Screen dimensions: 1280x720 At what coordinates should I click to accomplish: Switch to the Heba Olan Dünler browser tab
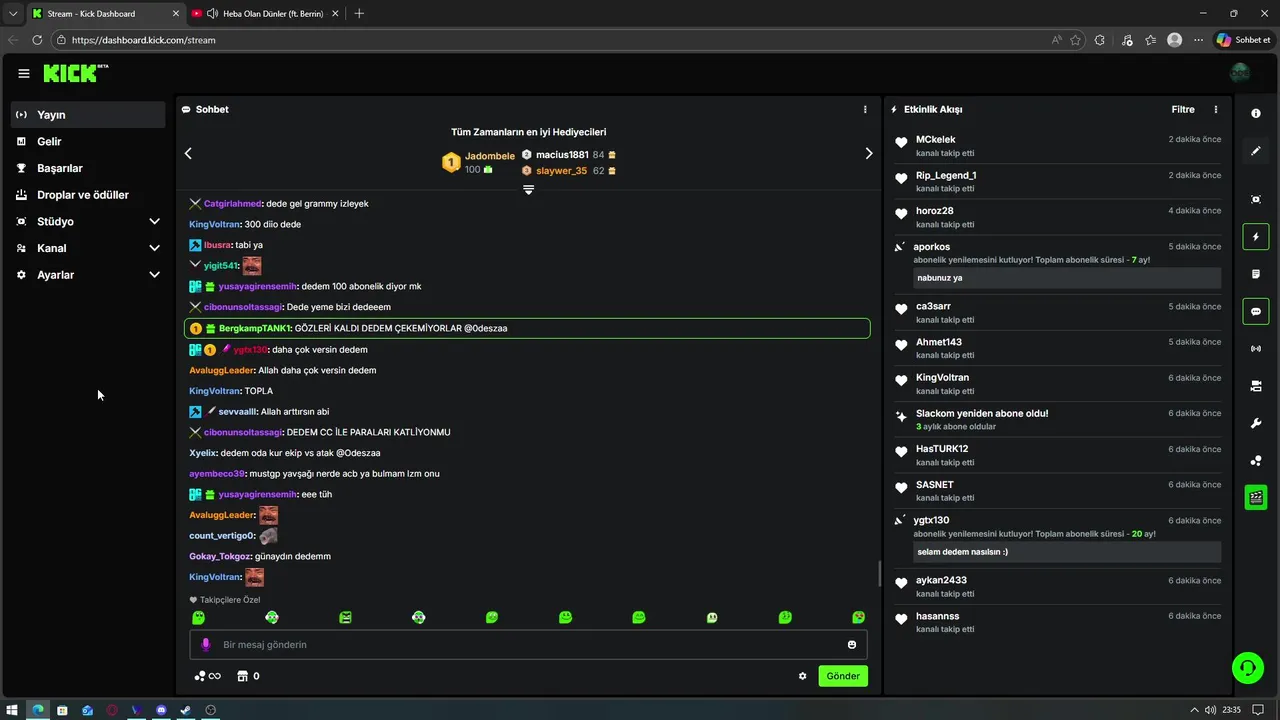[265, 13]
